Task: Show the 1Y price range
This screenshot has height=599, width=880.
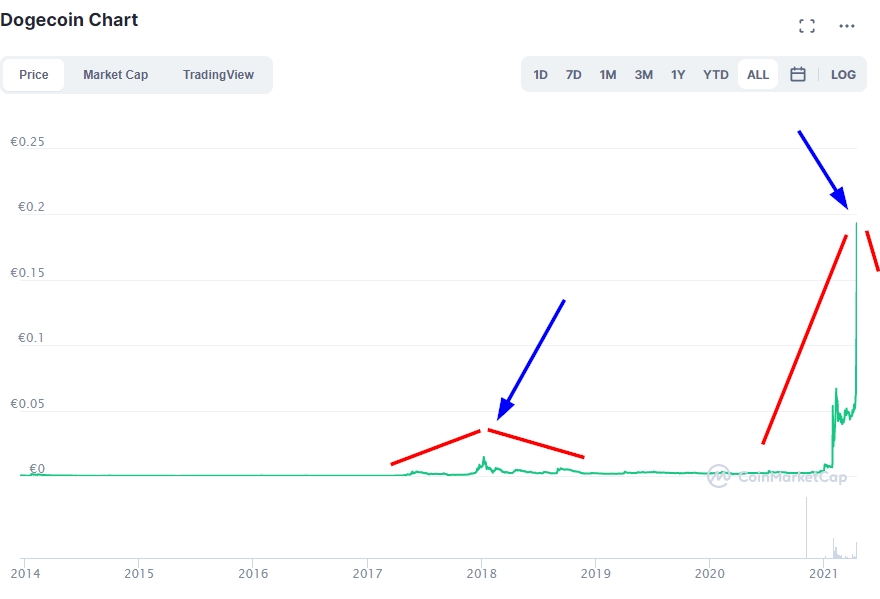Action: (678, 75)
